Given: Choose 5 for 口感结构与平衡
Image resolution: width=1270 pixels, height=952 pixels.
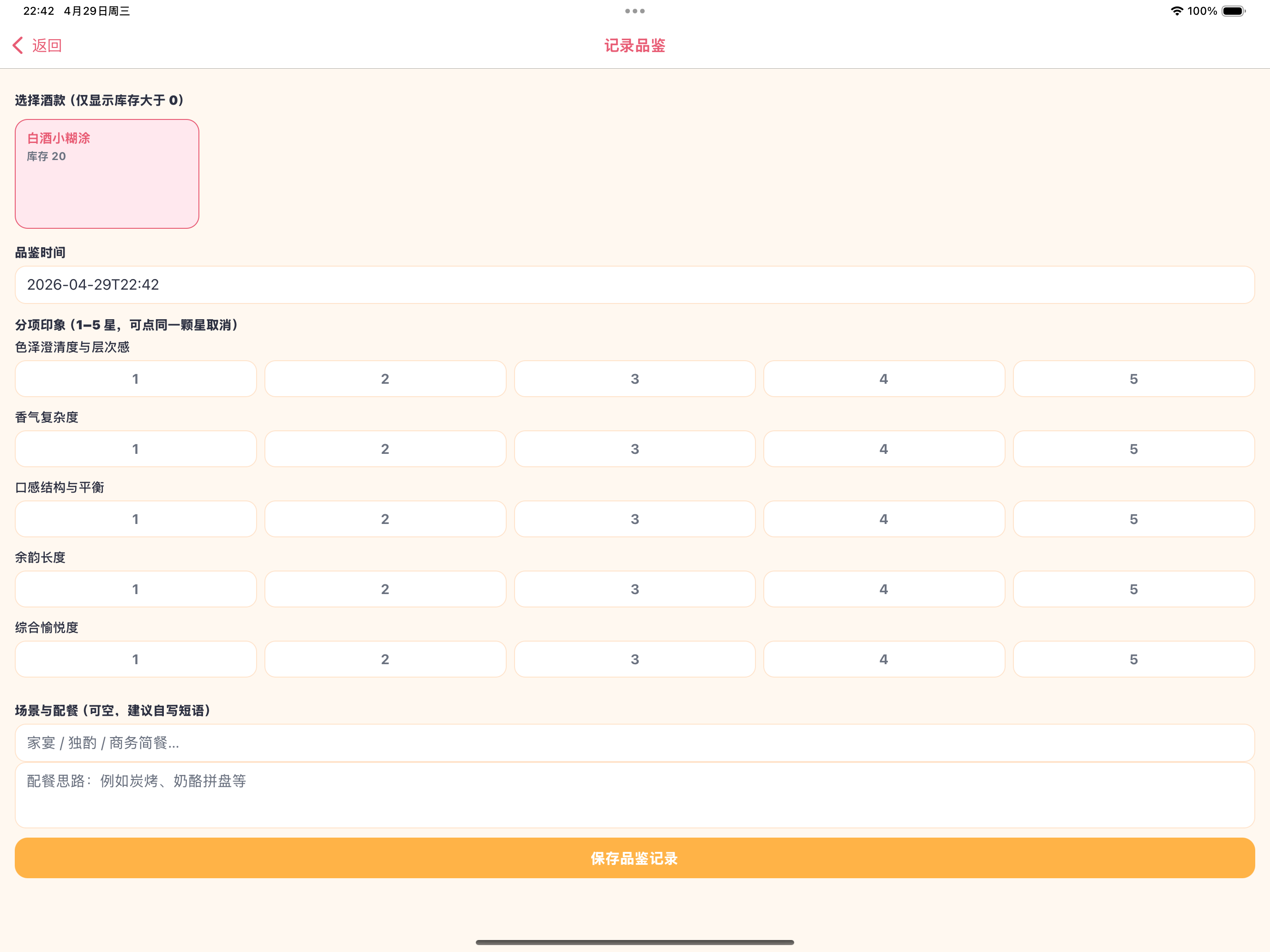Looking at the screenshot, I should tap(1133, 519).
